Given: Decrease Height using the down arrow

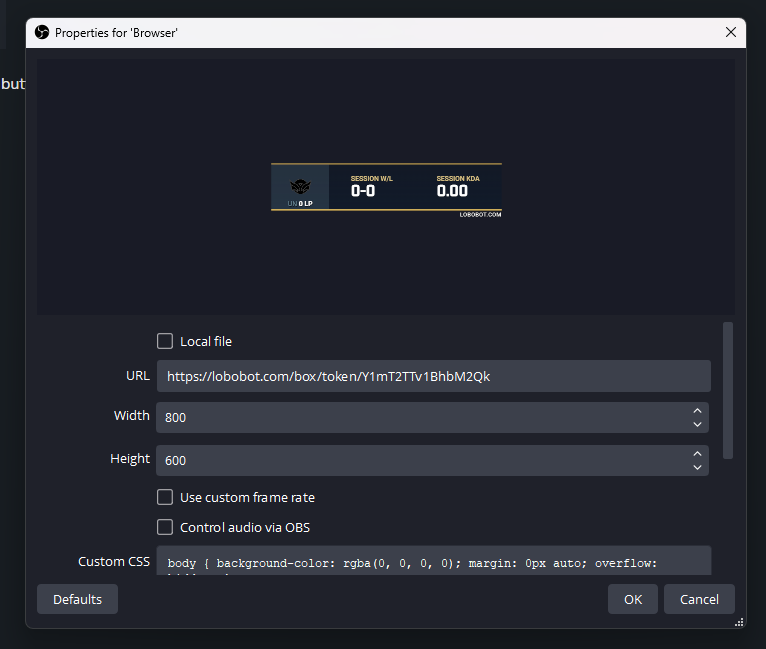Looking at the screenshot, I should point(697,468).
